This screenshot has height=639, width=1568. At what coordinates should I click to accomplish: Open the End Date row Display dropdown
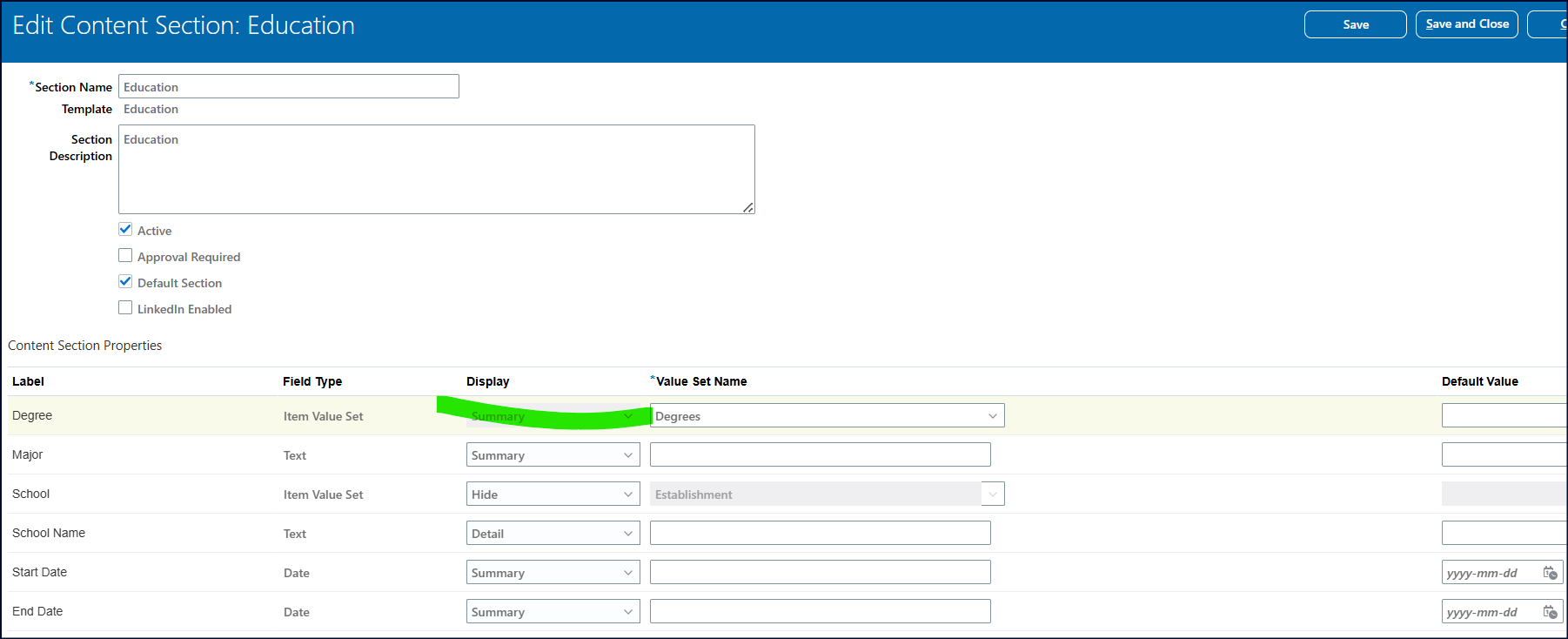click(553, 611)
